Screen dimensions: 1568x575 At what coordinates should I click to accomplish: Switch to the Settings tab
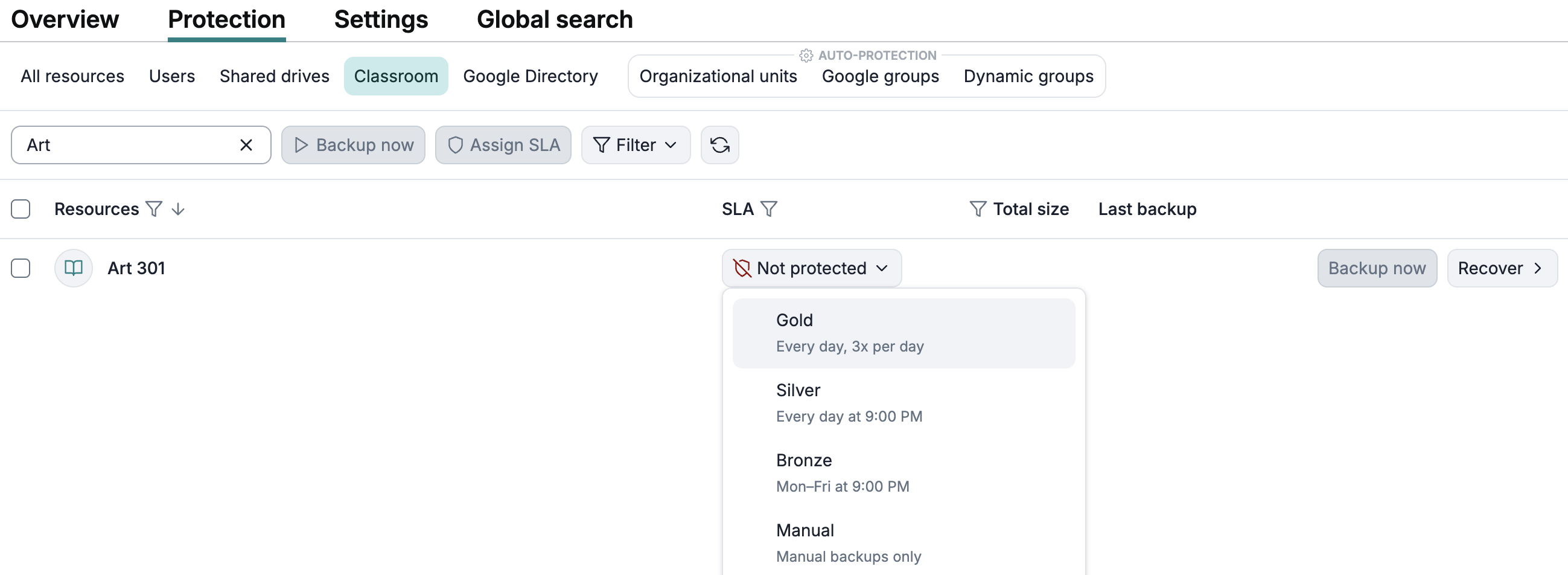pyautogui.click(x=380, y=19)
